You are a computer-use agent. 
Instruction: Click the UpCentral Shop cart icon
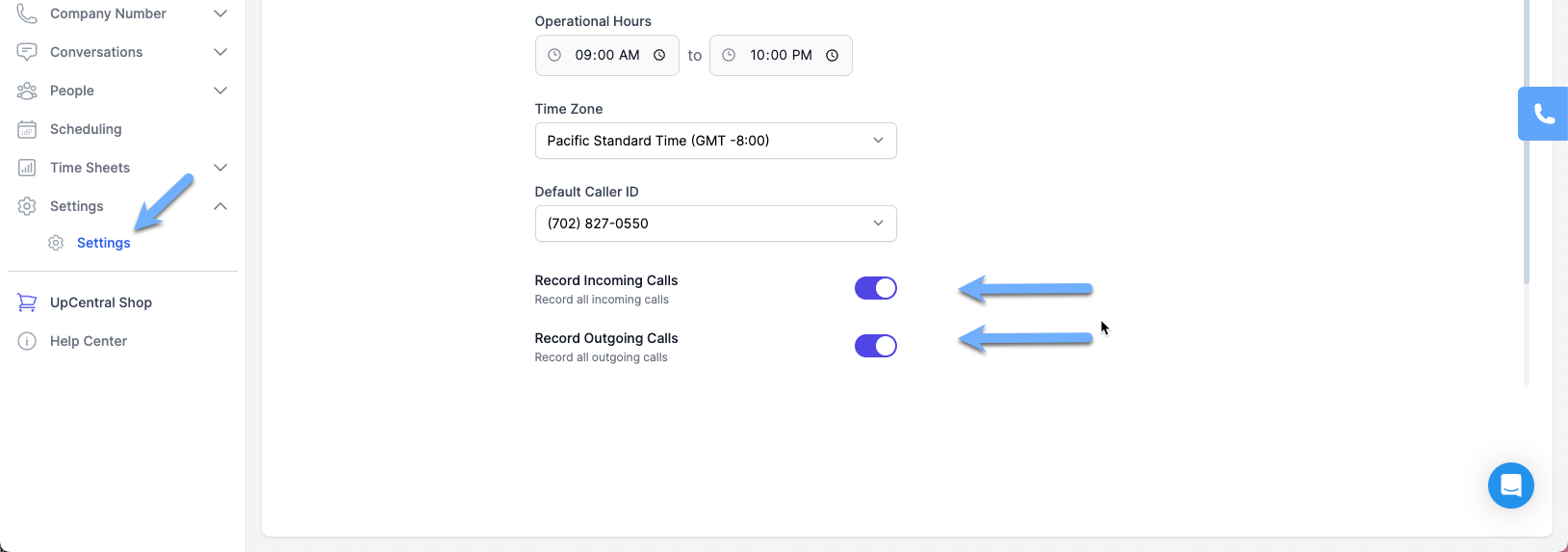[27, 302]
